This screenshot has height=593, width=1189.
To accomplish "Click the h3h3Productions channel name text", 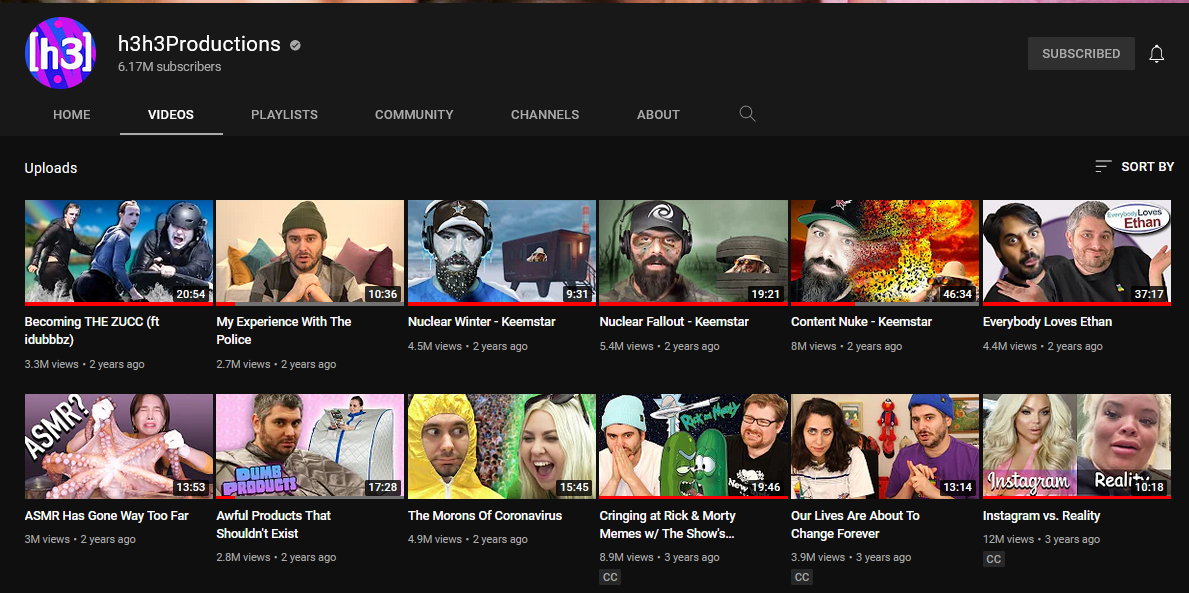I will coord(199,44).
